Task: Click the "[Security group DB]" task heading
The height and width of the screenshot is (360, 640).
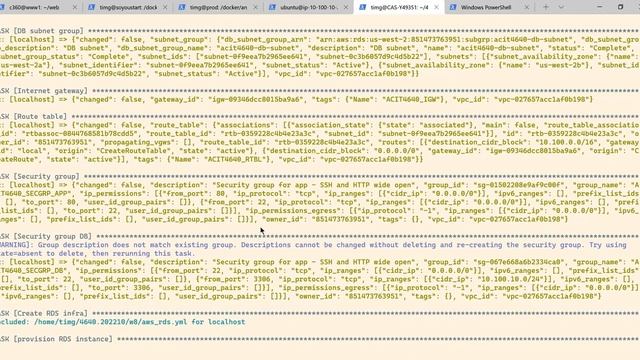Action: coord(52,237)
